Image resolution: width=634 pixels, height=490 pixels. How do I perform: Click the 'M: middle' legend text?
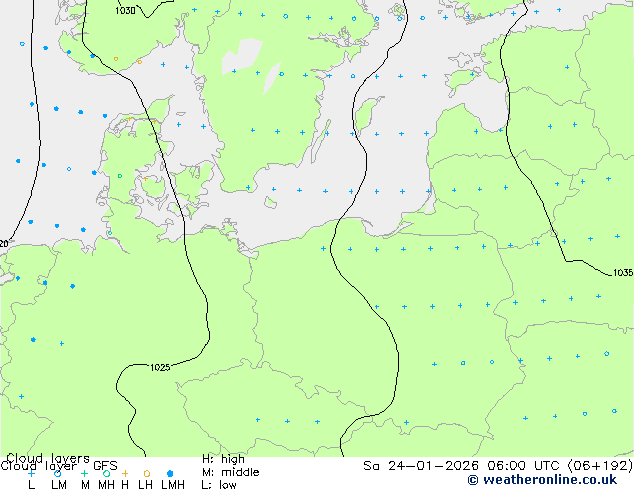click(230, 472)
